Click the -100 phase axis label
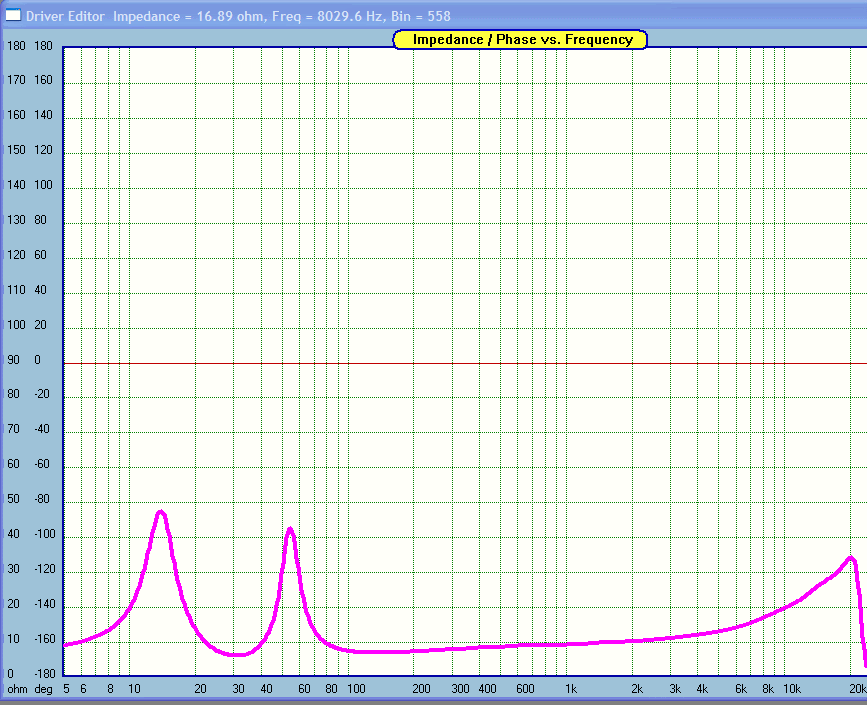Viewport: 867px width, 705px height. (45, 534)
